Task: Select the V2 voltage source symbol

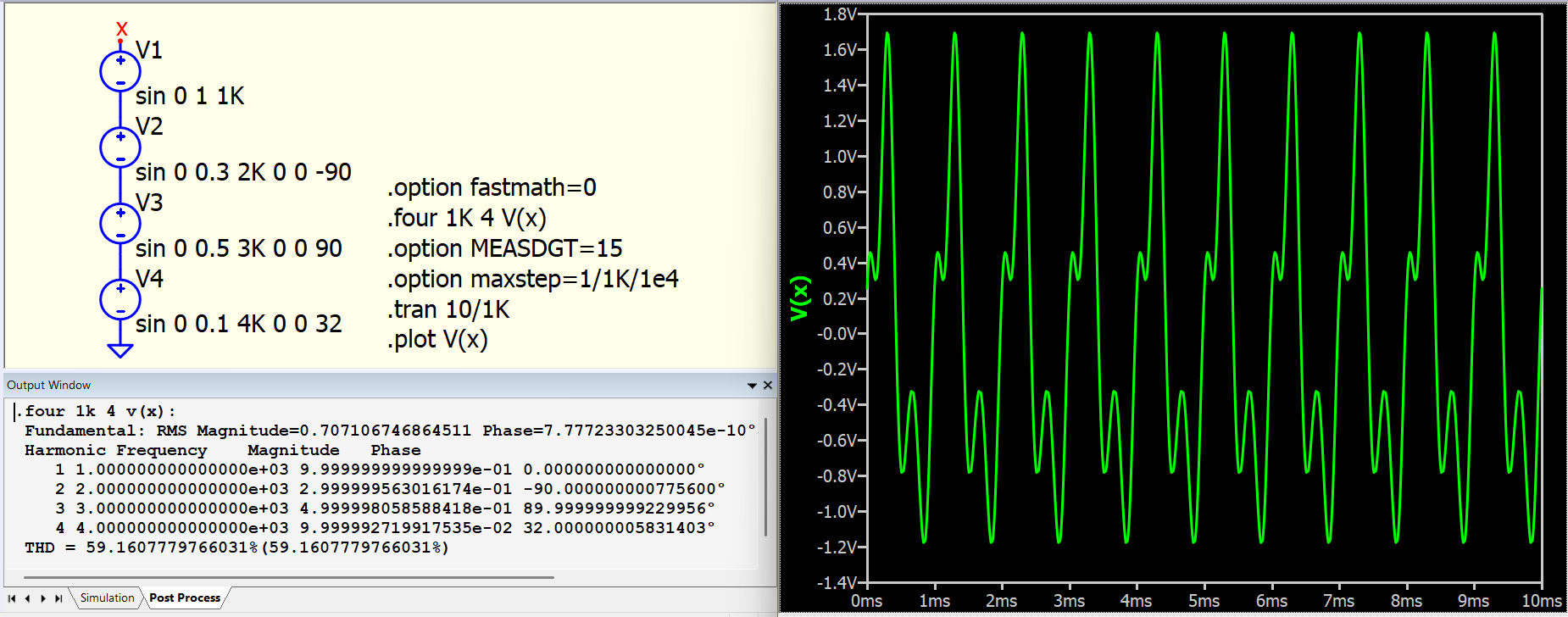Action: point(120,147)
